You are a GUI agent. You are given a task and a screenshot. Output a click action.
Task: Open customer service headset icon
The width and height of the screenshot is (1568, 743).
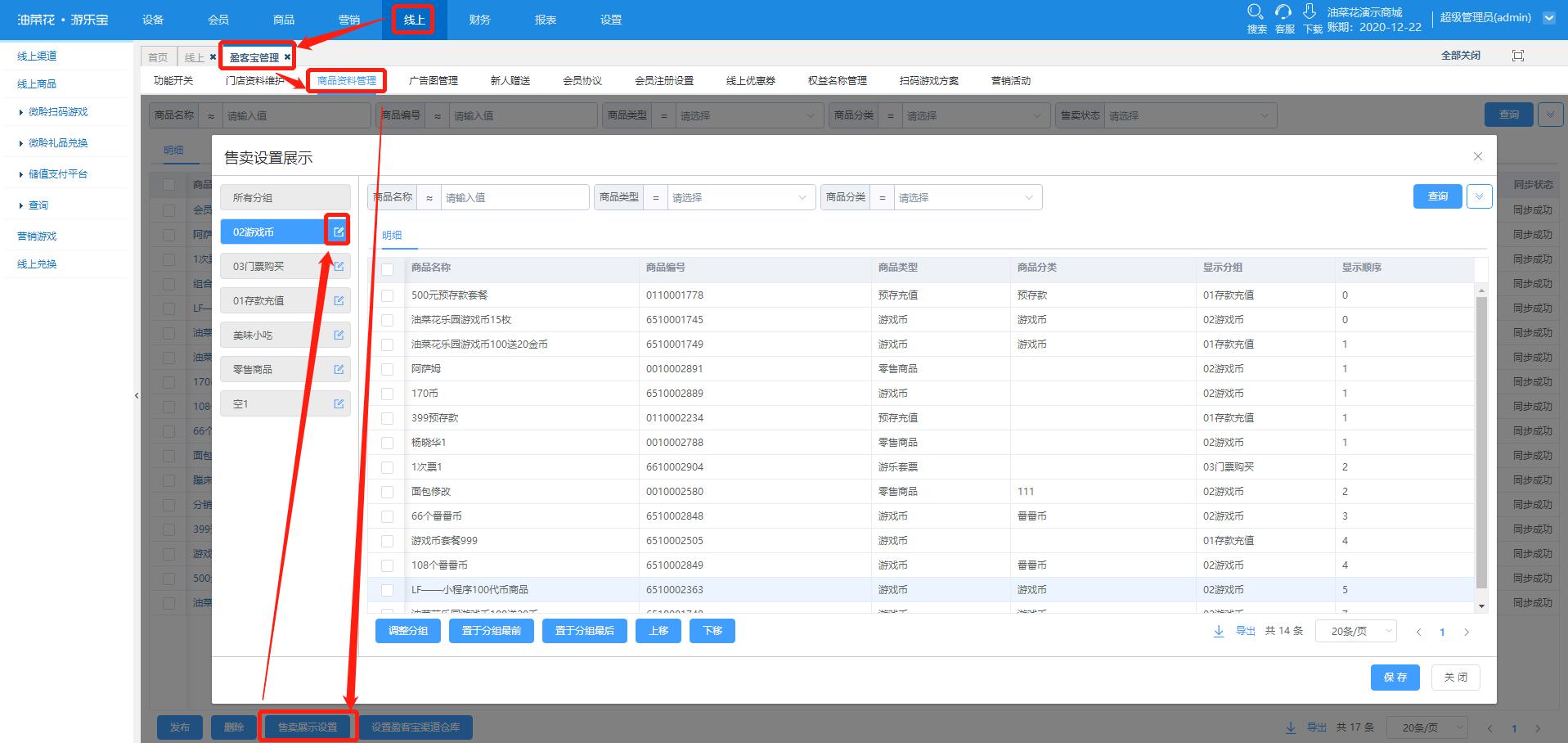1283,11
